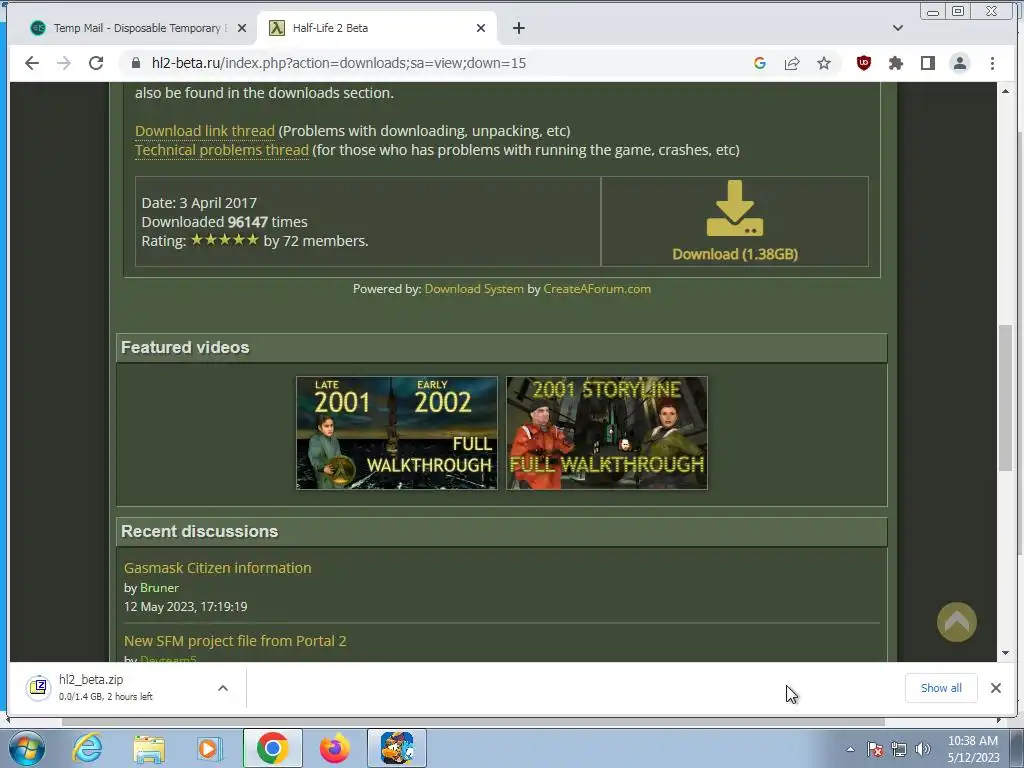Screen dimensions: 1024x768
Task: Open File Explorer from the taskbar
Action: coord(149,748)
